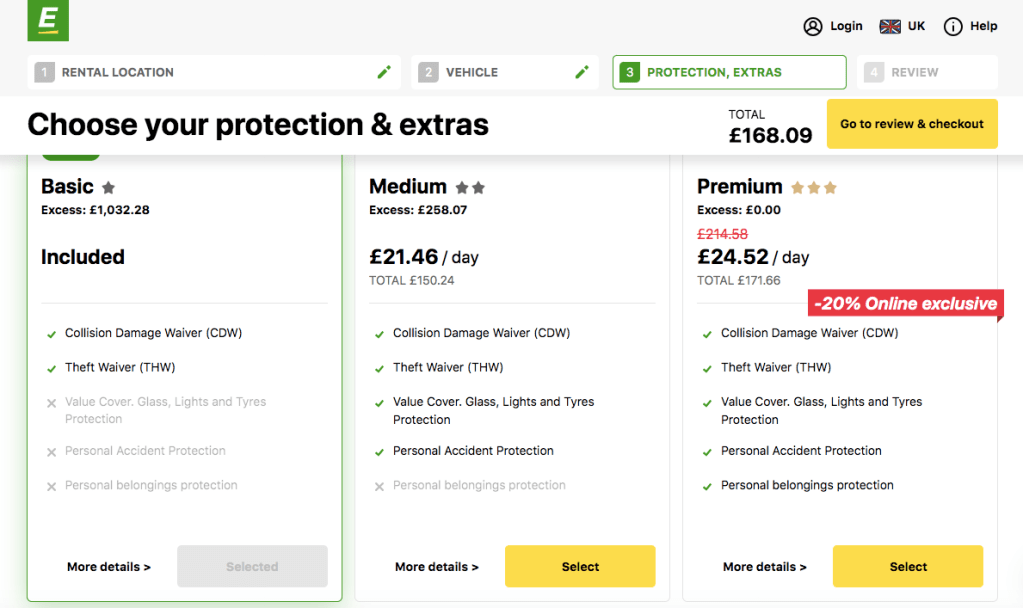Expand More details for Premium plan
1023x608 pixels.
[765, 567]
